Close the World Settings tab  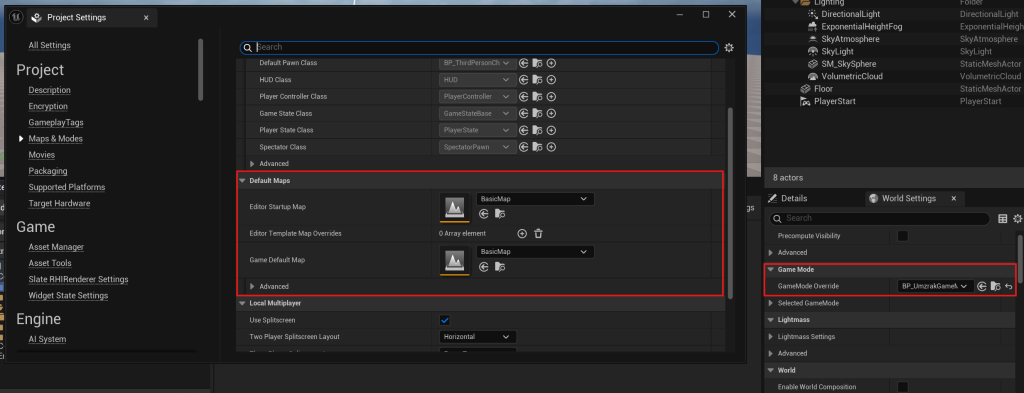pos(953,198)
